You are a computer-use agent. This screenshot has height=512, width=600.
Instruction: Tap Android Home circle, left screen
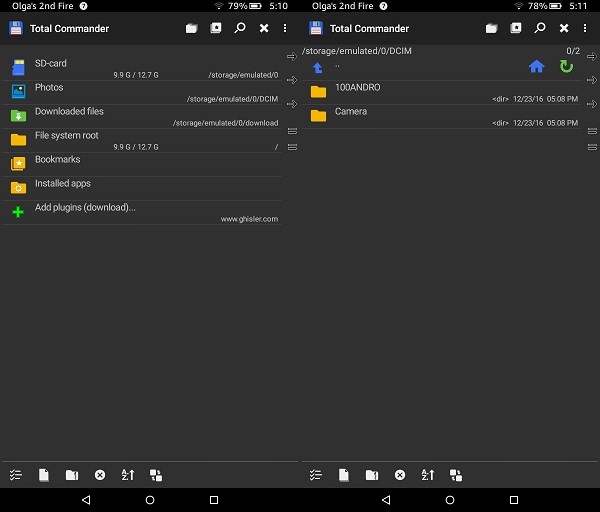click(x=150, y=500)
